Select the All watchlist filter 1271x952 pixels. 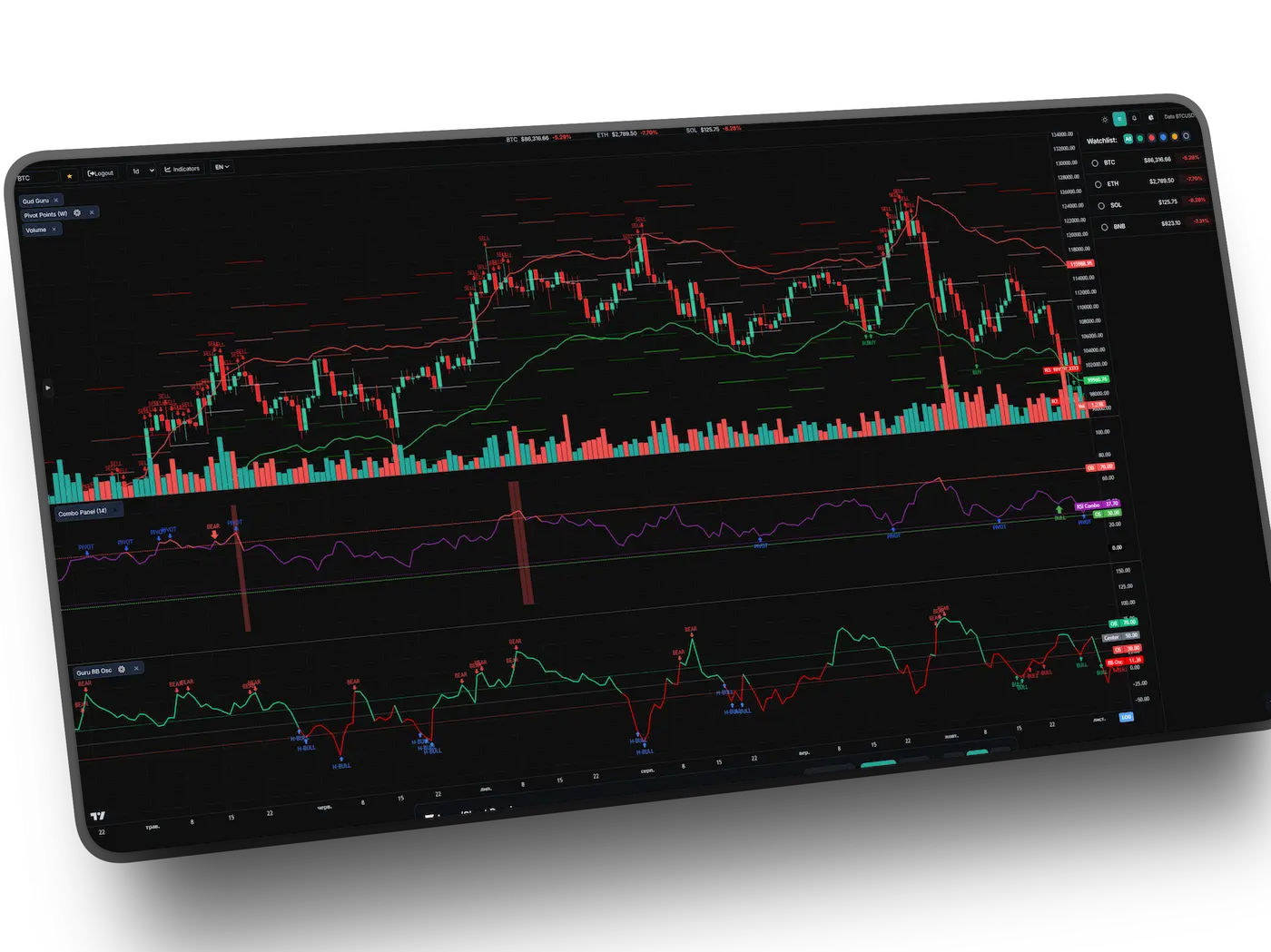1128,139
